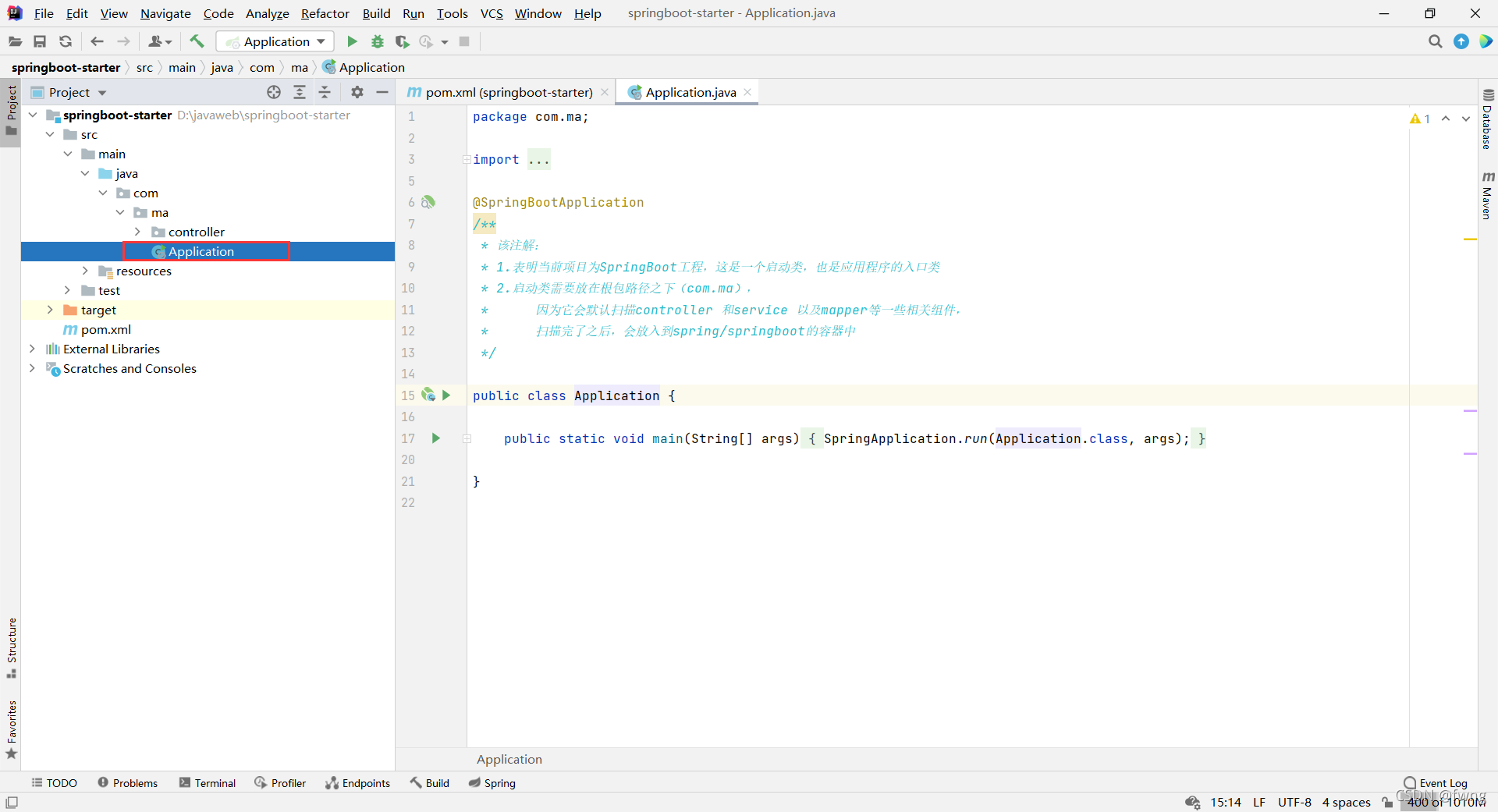Run with Coverage icon in toolbar
The height and width of the screenshot is (812, 1498).
[x=402, y=41]
